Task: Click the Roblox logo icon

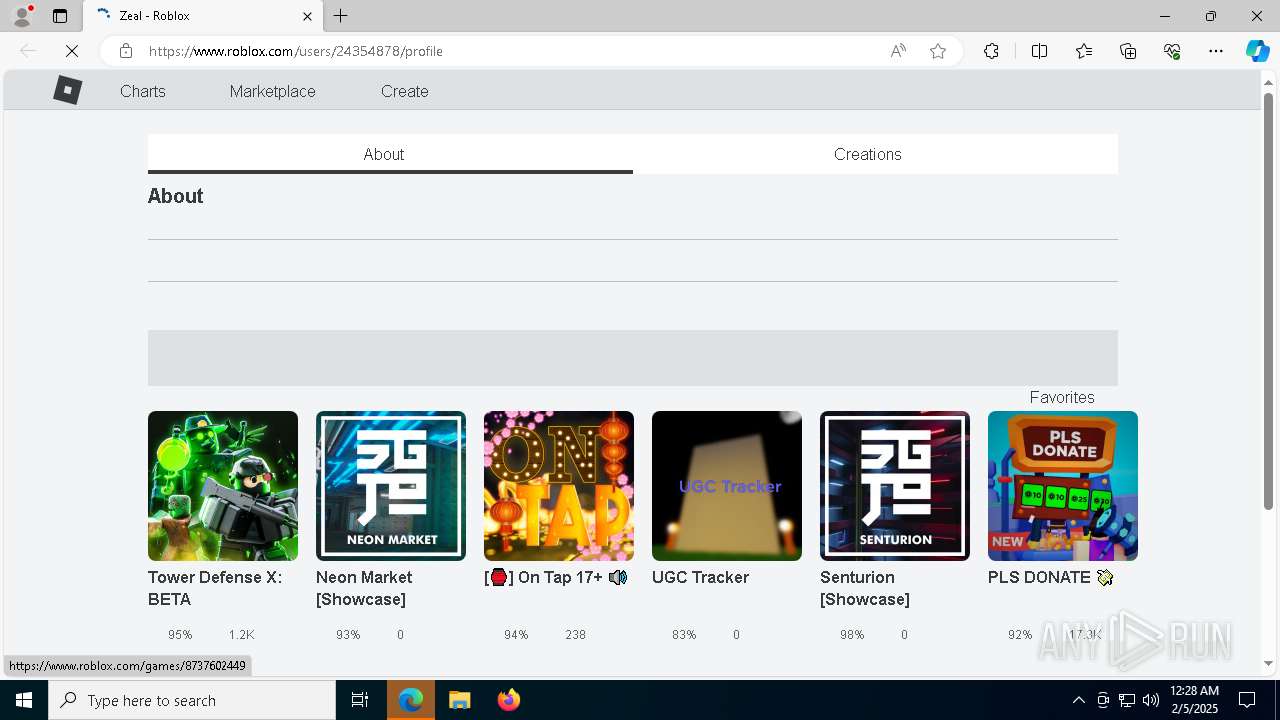Action: pyautogui.click(x=67, y=91)
